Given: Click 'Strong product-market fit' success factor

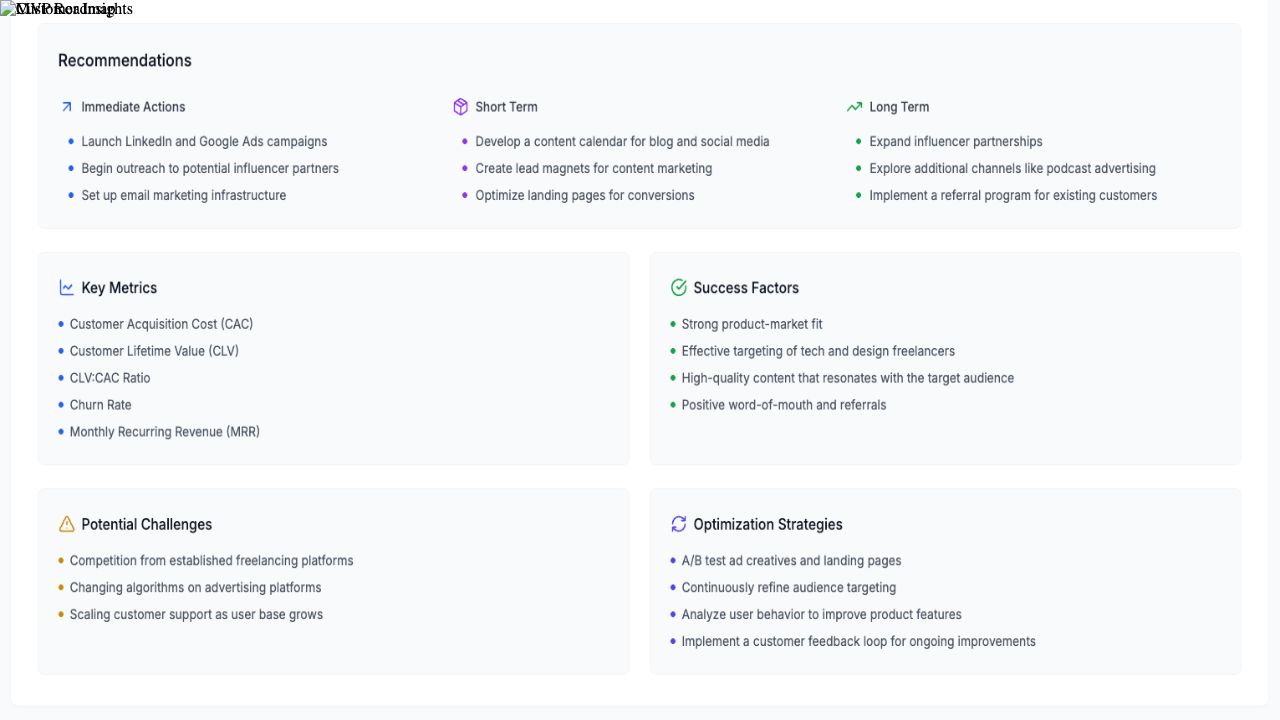Looking at the screenshot, I should click(752, 324).
